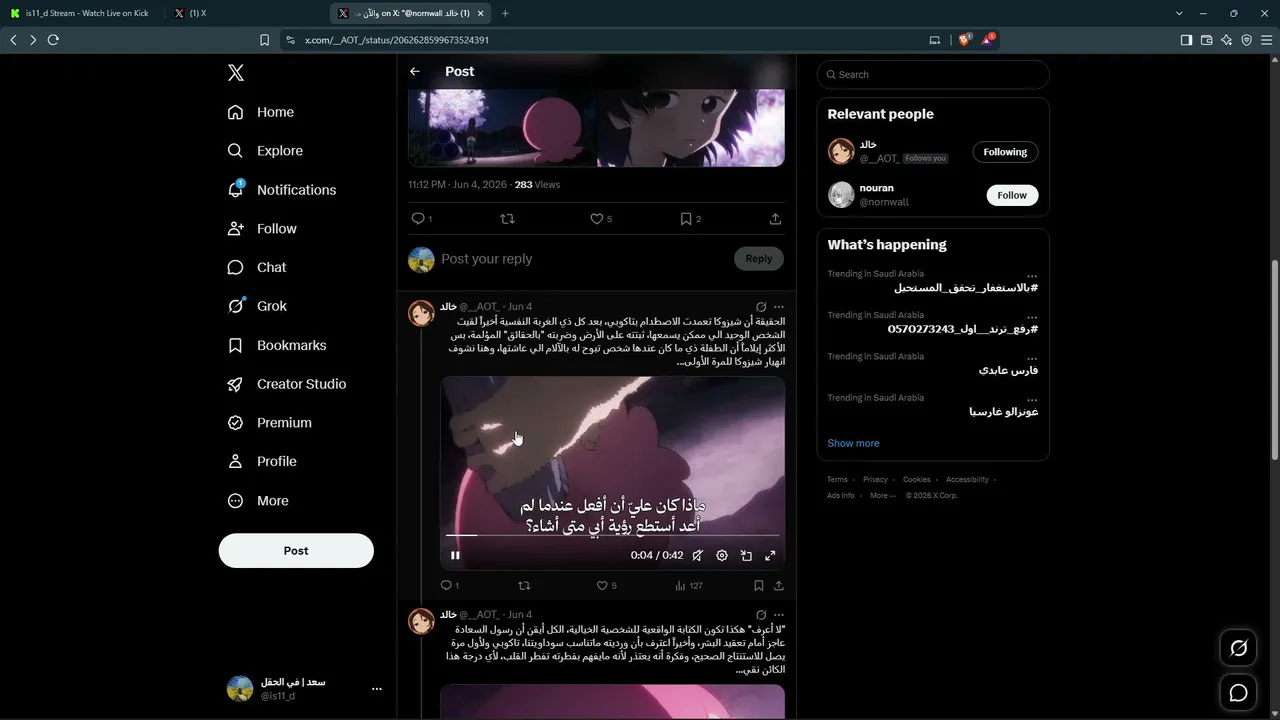Viewport: 1280px width, 720px height.
Task: Open the Privacy footer link
Action: [875, 480]
